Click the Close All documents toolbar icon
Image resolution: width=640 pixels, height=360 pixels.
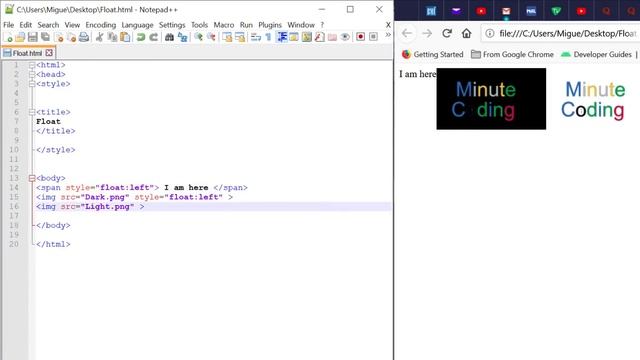click(x=71, y=37)
